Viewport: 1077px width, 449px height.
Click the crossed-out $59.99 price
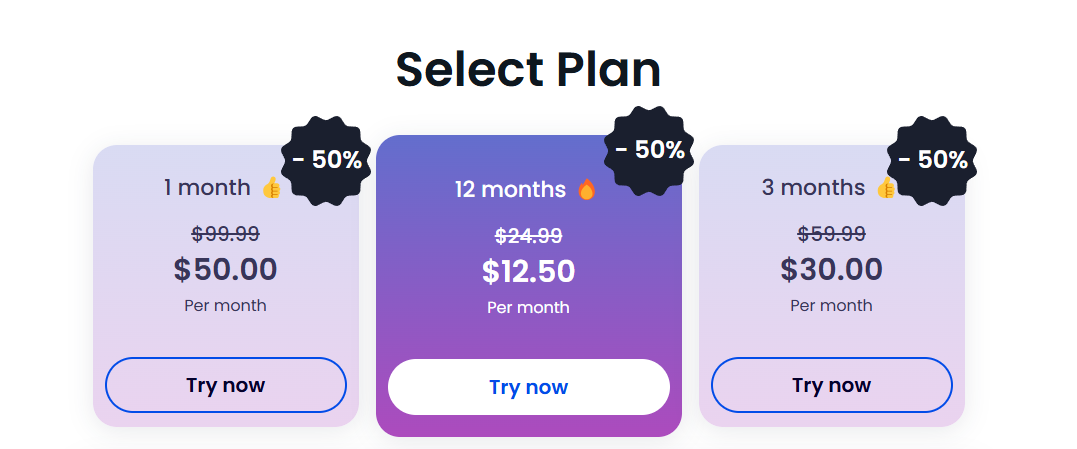tap(831, 234)
